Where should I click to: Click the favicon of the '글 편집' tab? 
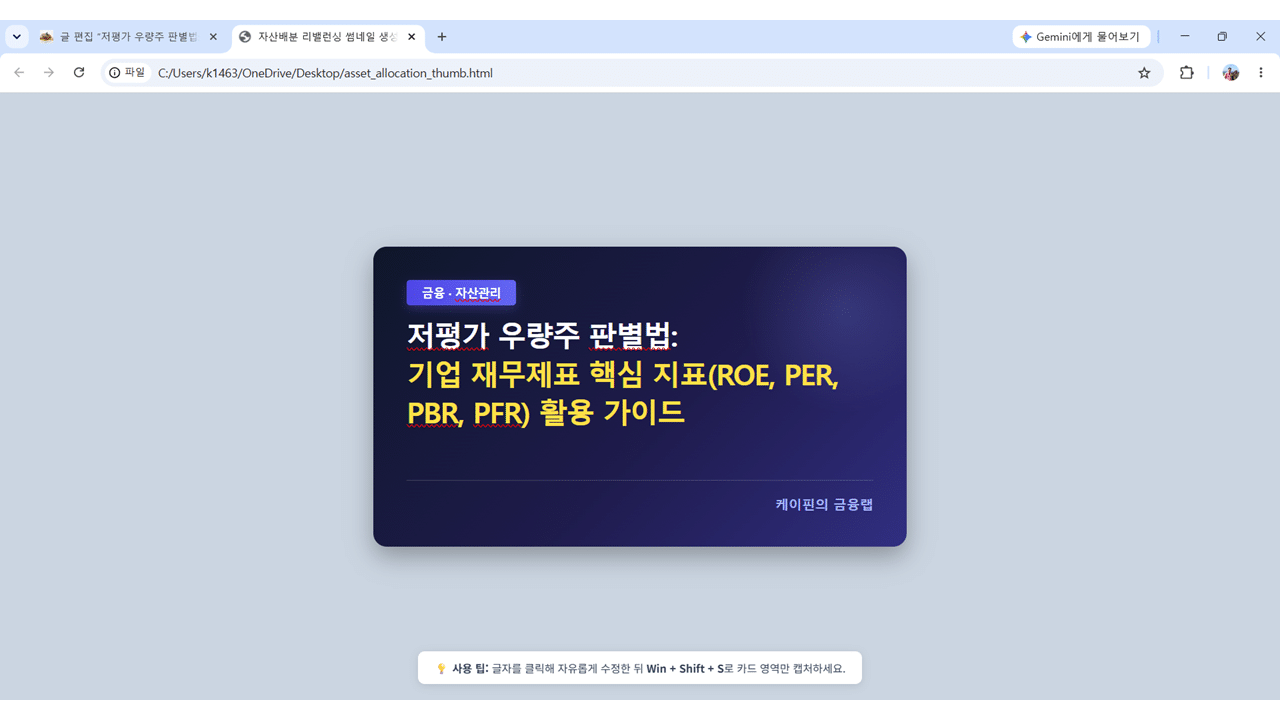tap(46, 37)
